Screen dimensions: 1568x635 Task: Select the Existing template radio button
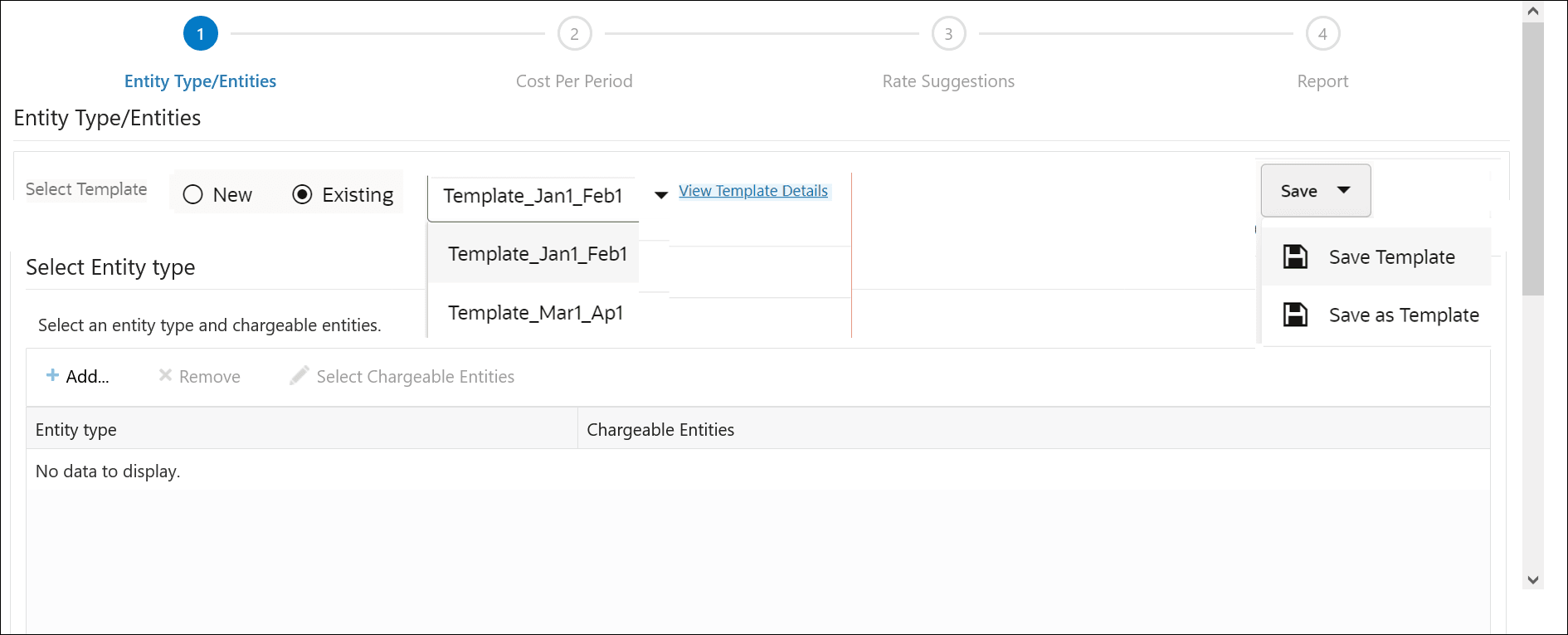[302, 194]
